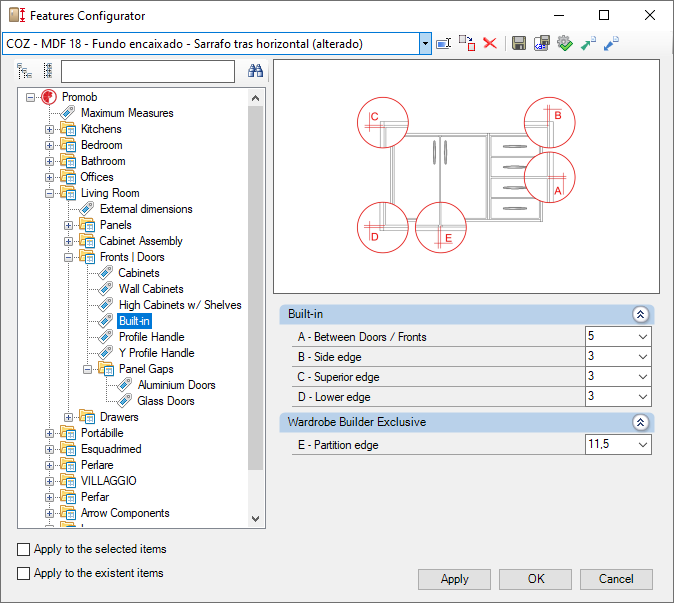Click the tree search input field
Viewport: 674px width, 603px height.
point(148,71)
